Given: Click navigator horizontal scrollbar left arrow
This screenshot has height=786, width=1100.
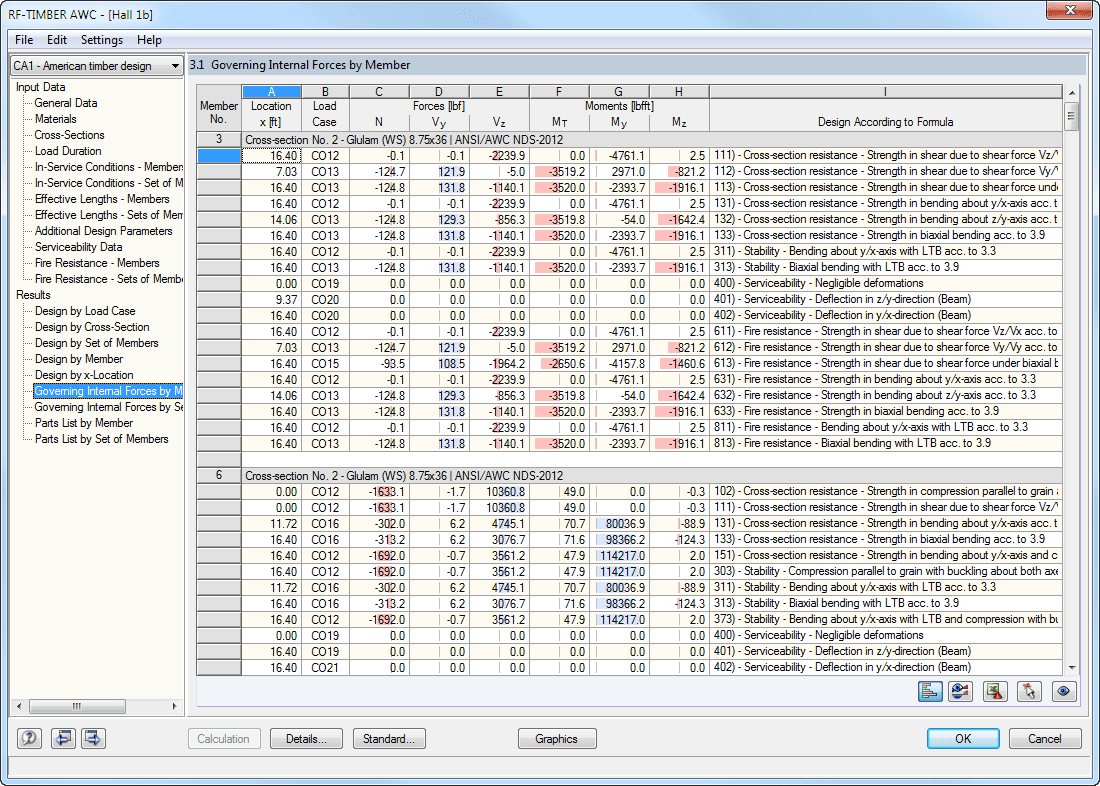Looking at the screenshot, I should pyautogui.click(x=19, y=706).
